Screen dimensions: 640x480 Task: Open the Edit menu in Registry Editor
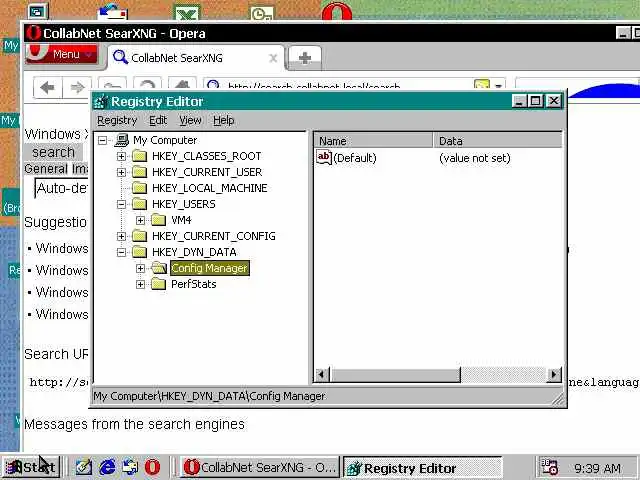pos(158,120)
